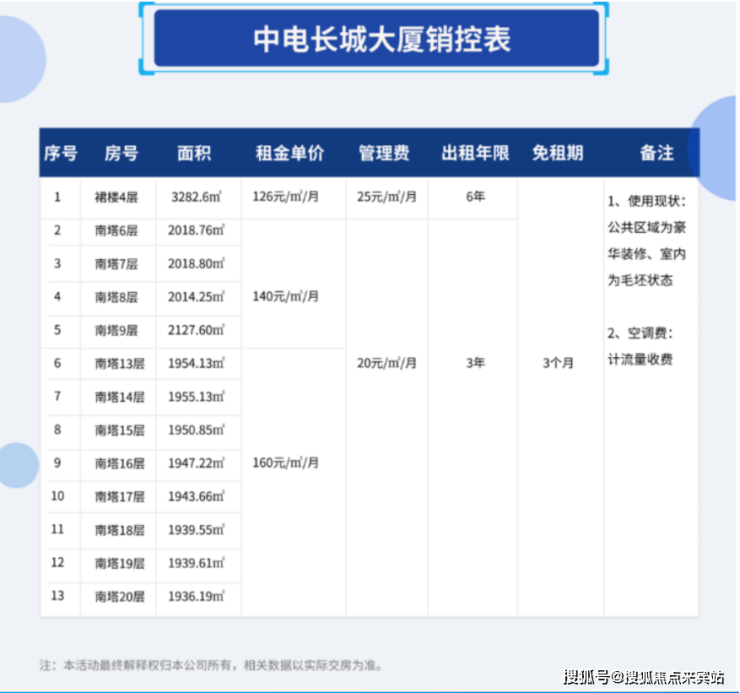Select the 出租年限 column header
The height and width of the screenshot is (693, 740).
coord(475,153)
